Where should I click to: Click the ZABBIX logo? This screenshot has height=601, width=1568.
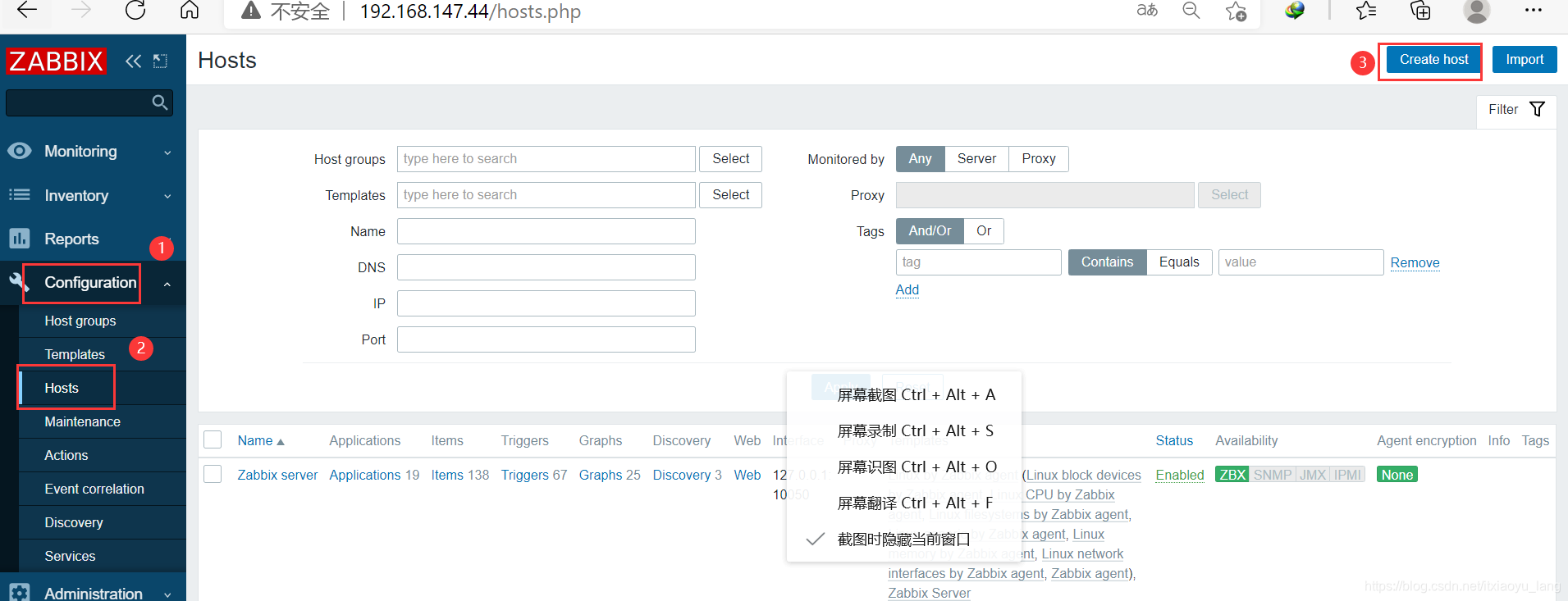click(x=56, y=61)
